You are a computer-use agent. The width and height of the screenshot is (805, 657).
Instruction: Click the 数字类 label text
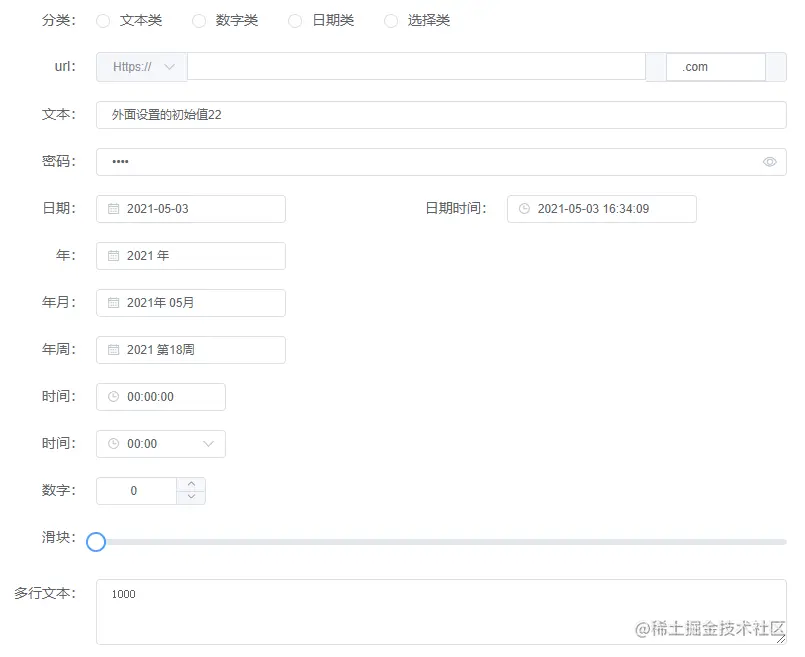point(237,21)
